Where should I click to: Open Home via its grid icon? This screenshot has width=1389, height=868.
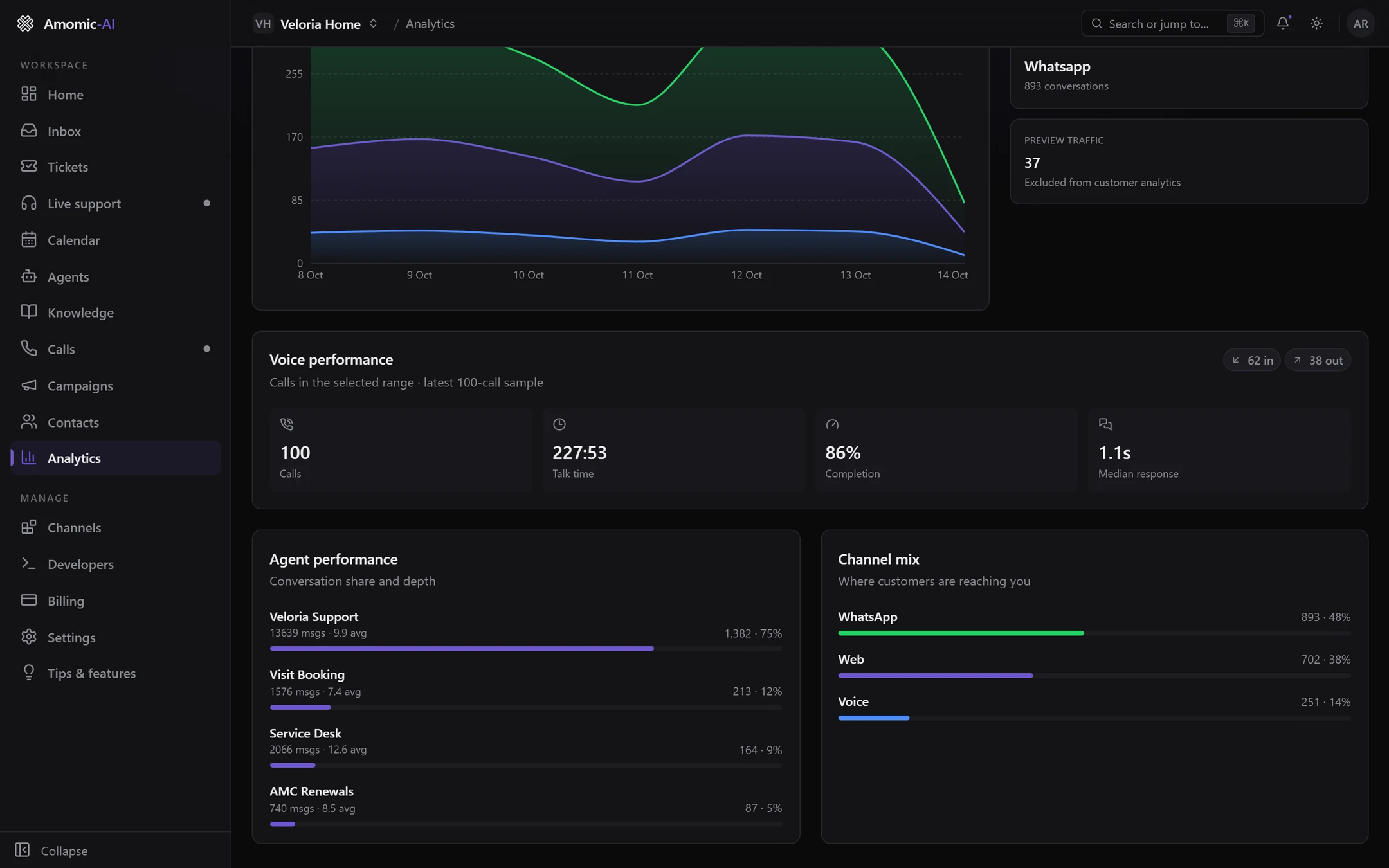29,94
